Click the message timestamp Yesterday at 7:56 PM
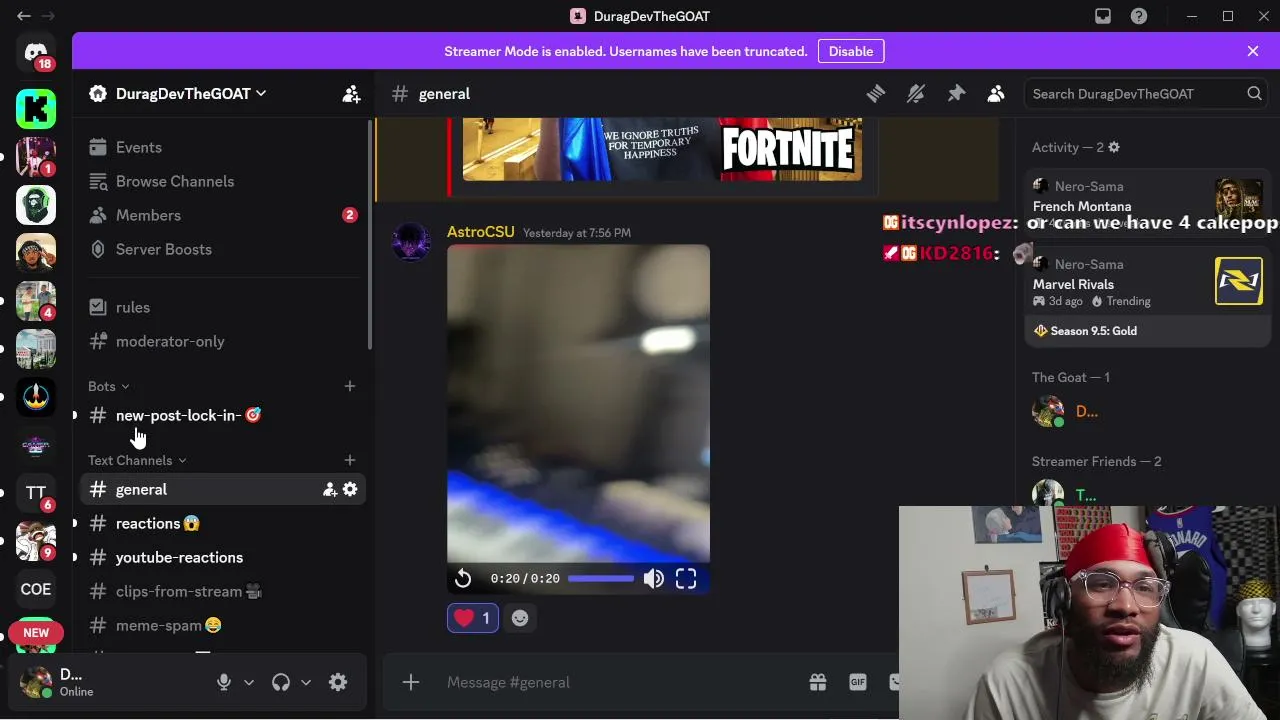This screenshot has height=720, width=1280. pos(577,233)
